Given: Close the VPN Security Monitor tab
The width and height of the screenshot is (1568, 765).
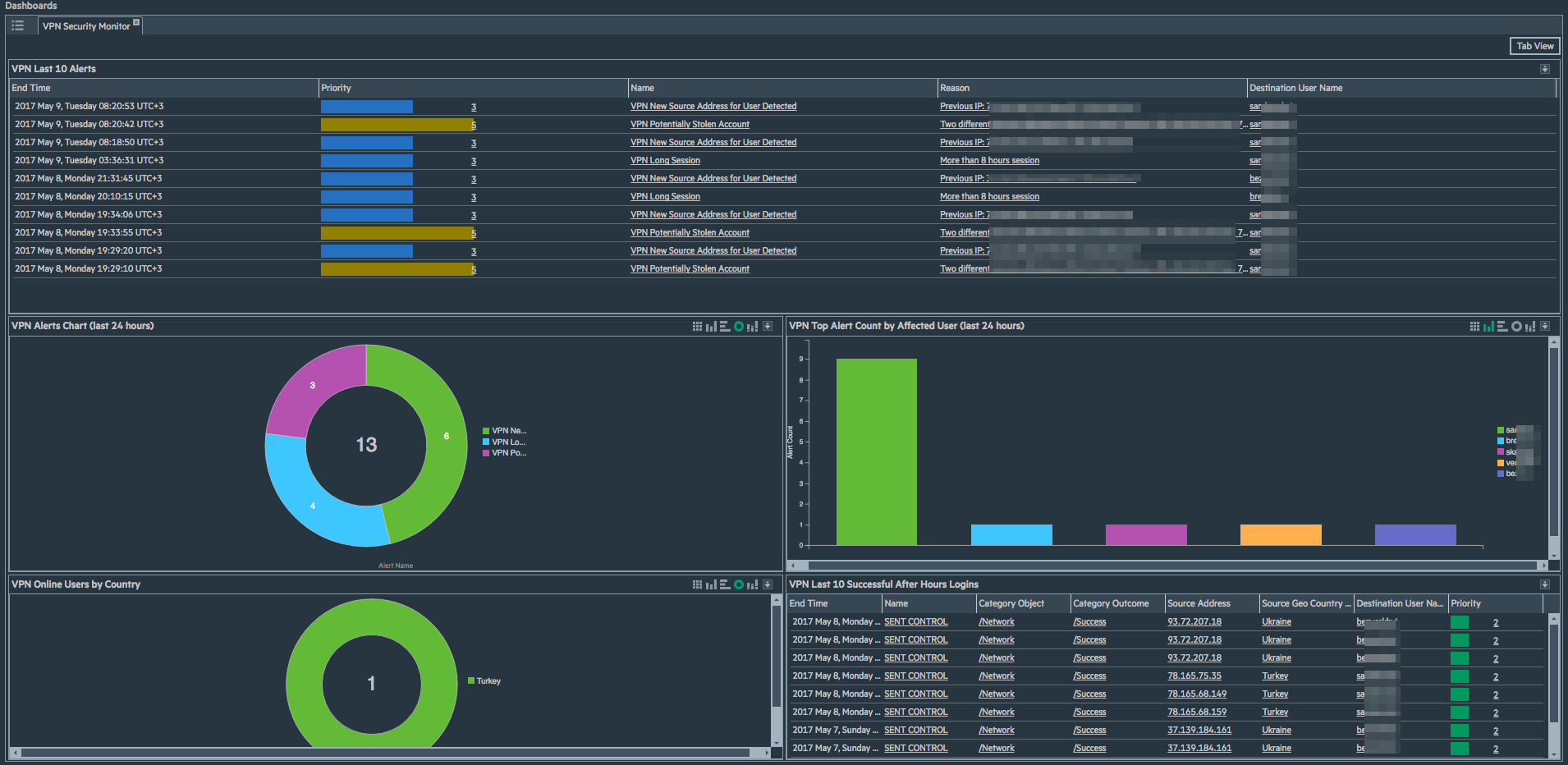Looking at the screenshot, I should 136,22.
